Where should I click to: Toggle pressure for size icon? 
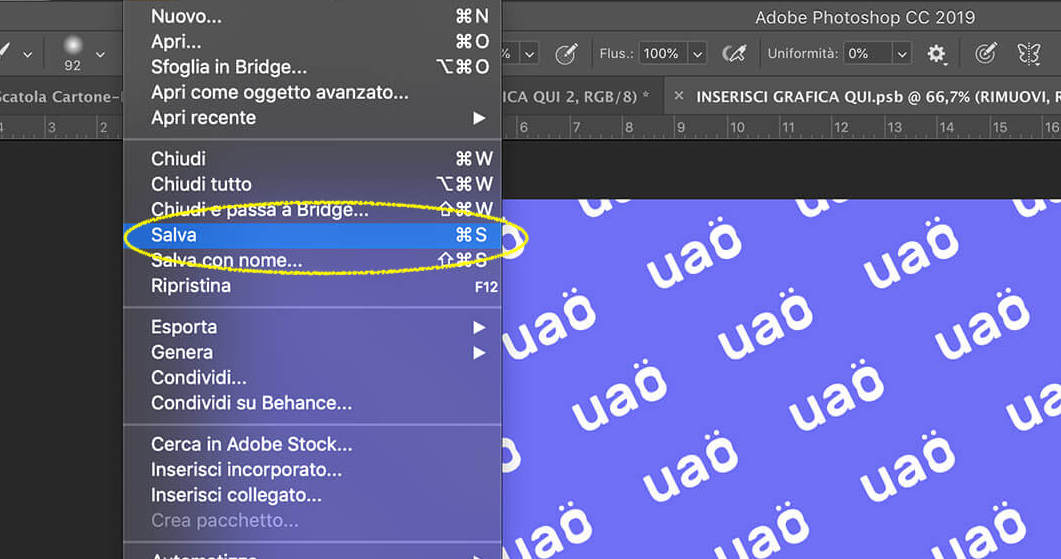point(986,54)
